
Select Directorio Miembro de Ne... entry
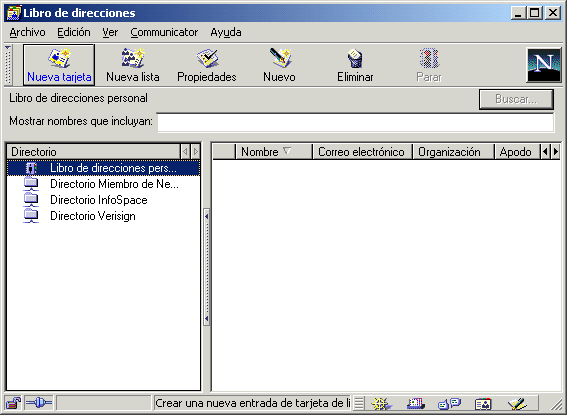click(x=103, y=184)
